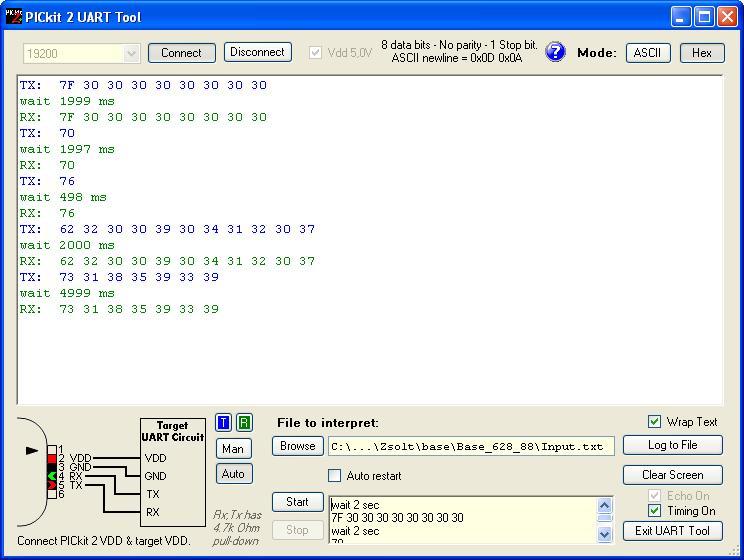Maximize the PICkit 2 UART Tool window
The height and width of the screenshot is (560, 744).
tap(705, 17)
